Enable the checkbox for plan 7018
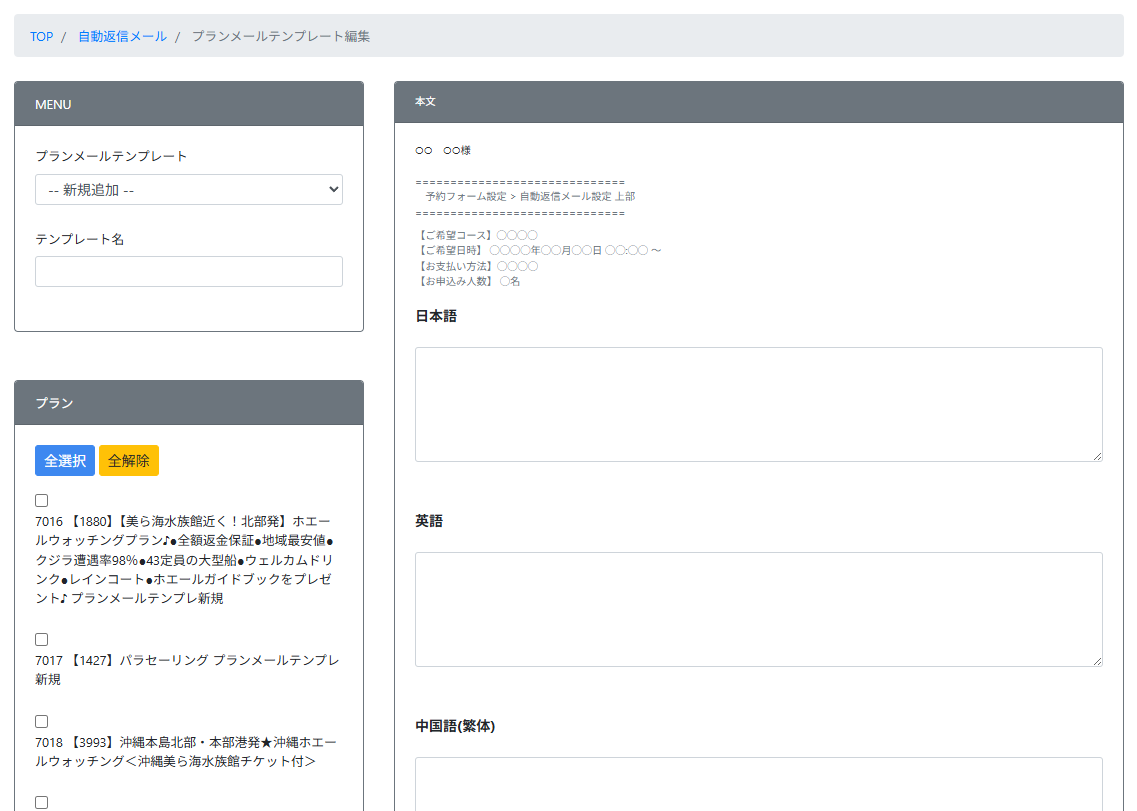Image resolution: width=1137 pixels, height=811 pixels. coord(42,722)
